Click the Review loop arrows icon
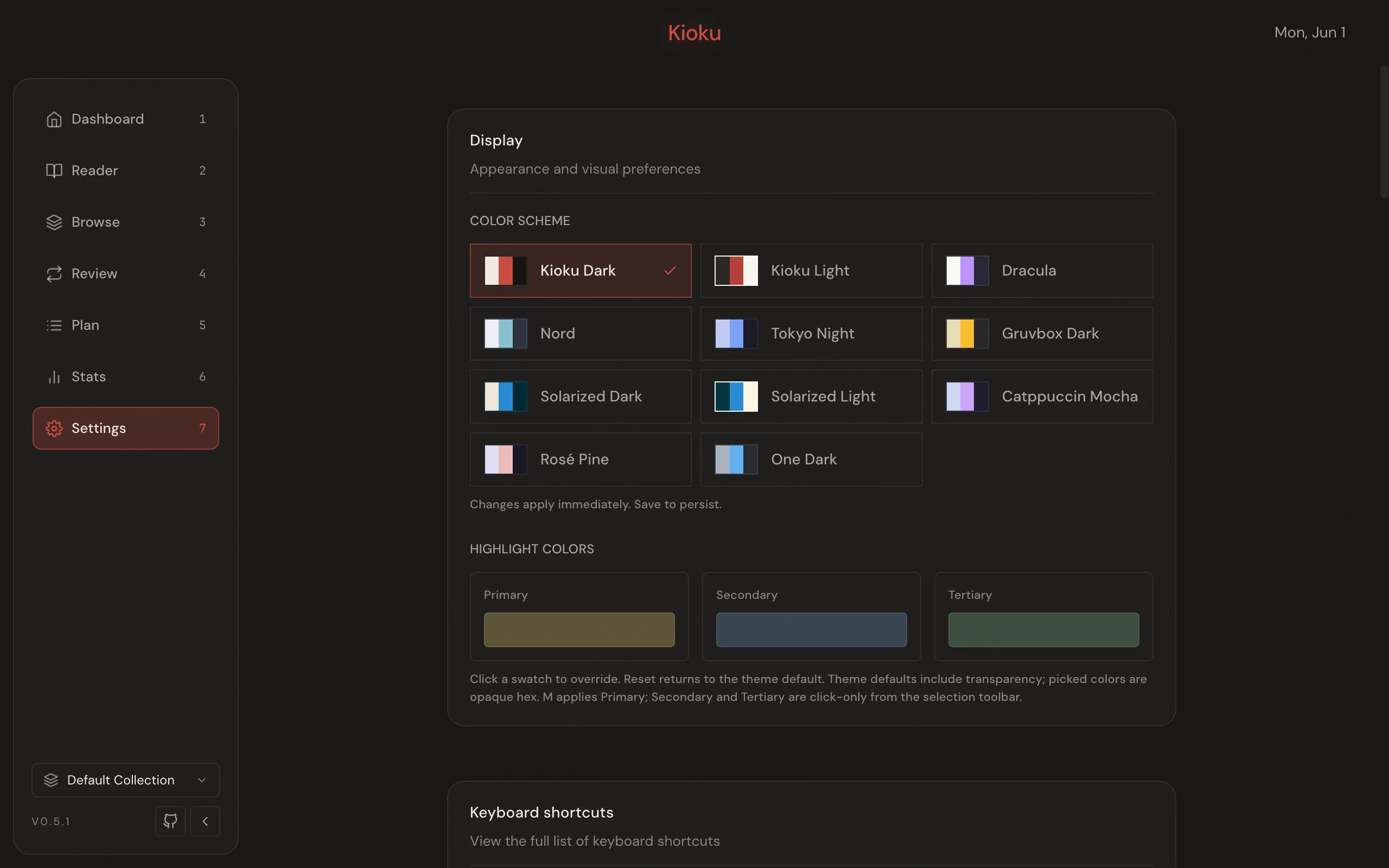Image resolution: width=1389 pixels, height=868 pixels. click(54, 274)
